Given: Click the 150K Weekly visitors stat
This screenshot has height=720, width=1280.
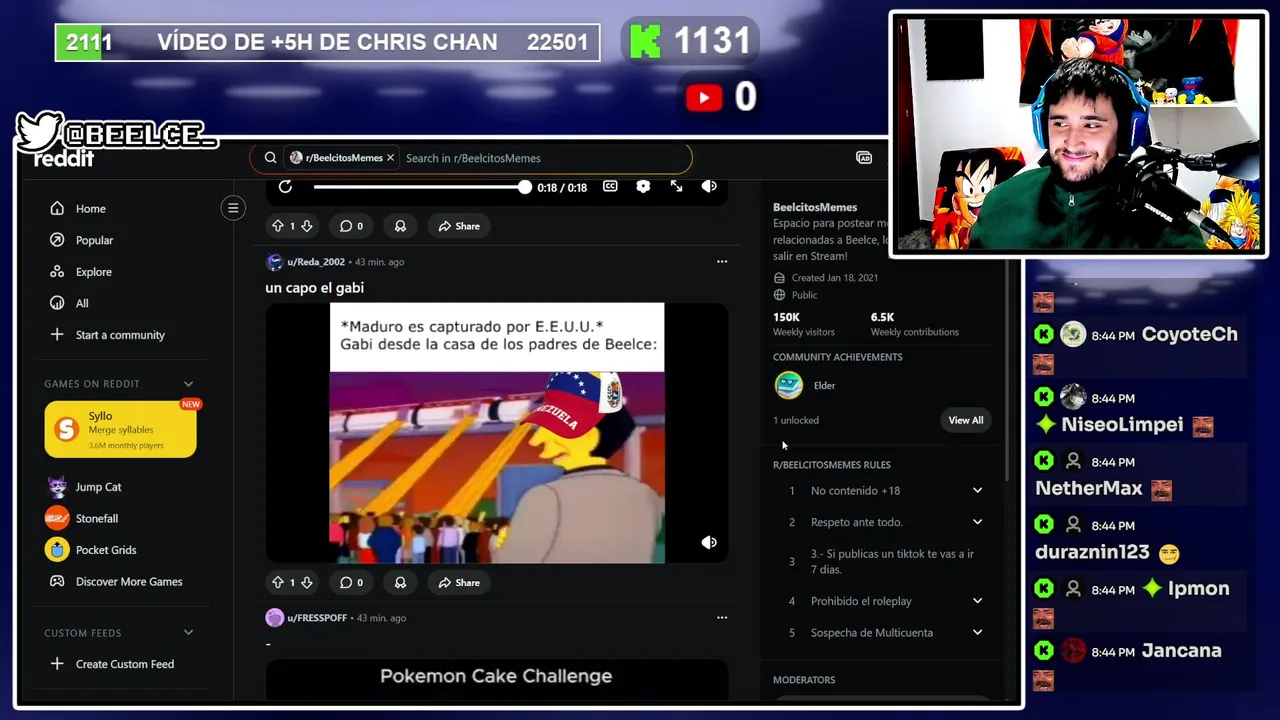Looking at the screenshot, I should click(x=803, y=324).
